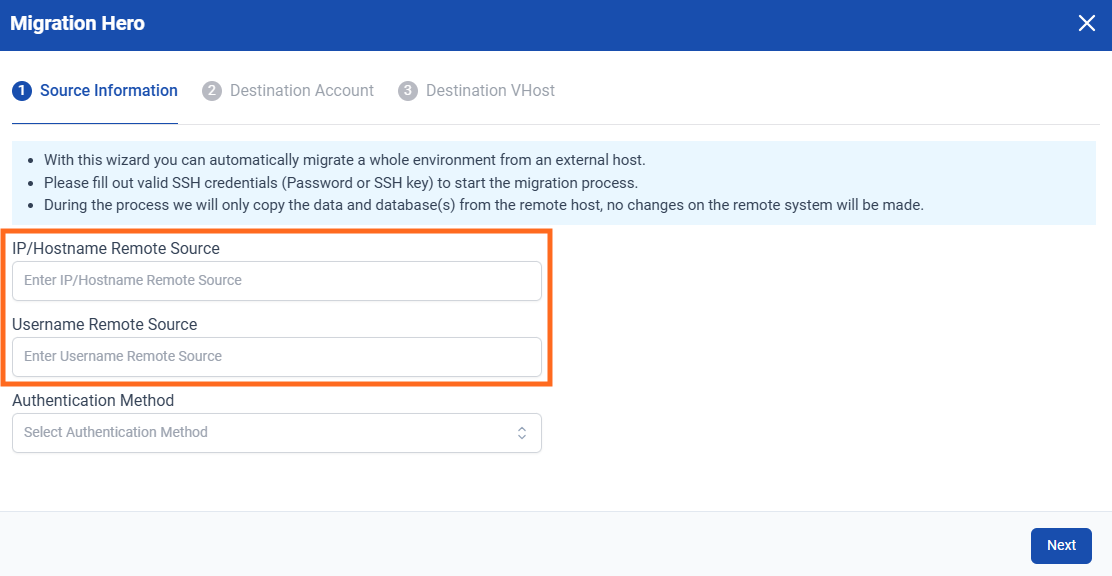The height and width of the screenshot is (576, 1112).
Task: Focus the IP/Hostname Remote Source field
Action: (277, 281)
